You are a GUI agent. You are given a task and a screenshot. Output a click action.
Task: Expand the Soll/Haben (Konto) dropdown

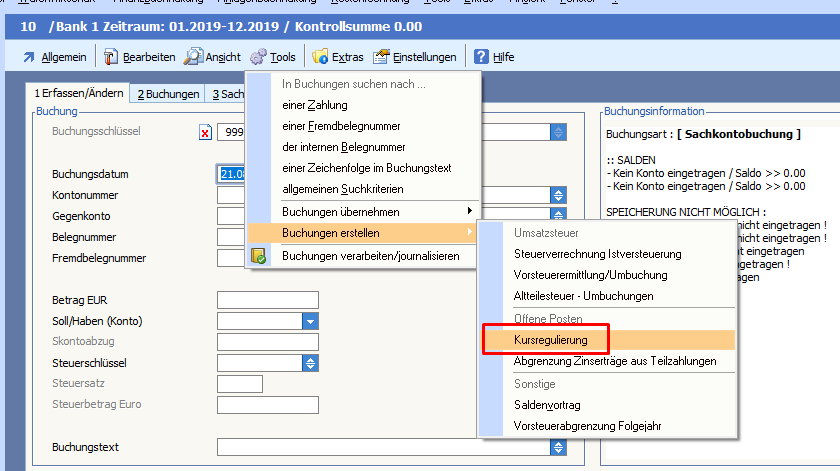click(x=310, y=321)
